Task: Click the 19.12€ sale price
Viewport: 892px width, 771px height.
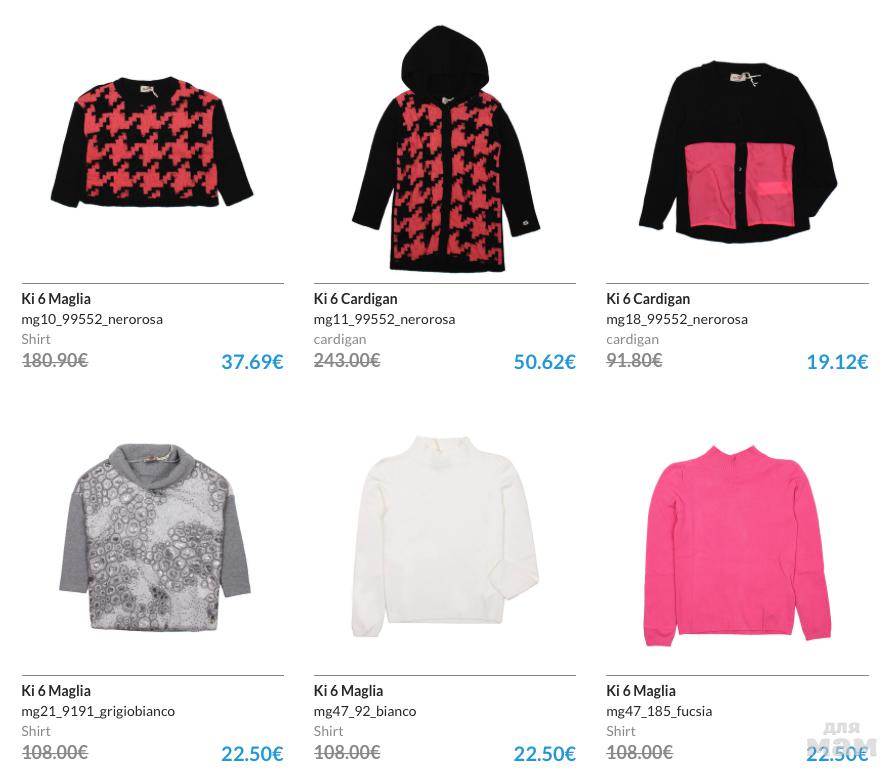Action: click(x=837, y=361)
